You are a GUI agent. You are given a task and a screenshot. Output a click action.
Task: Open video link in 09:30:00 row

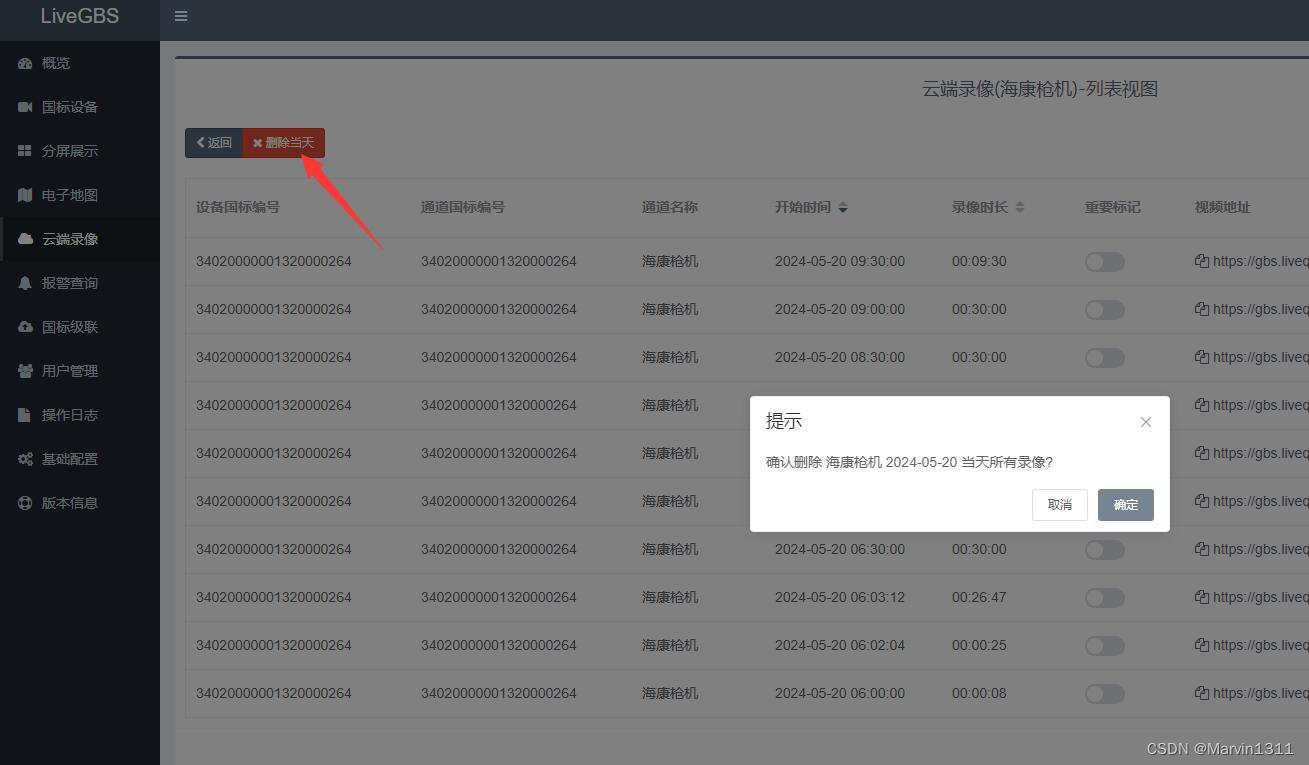tap(1260, 261)
